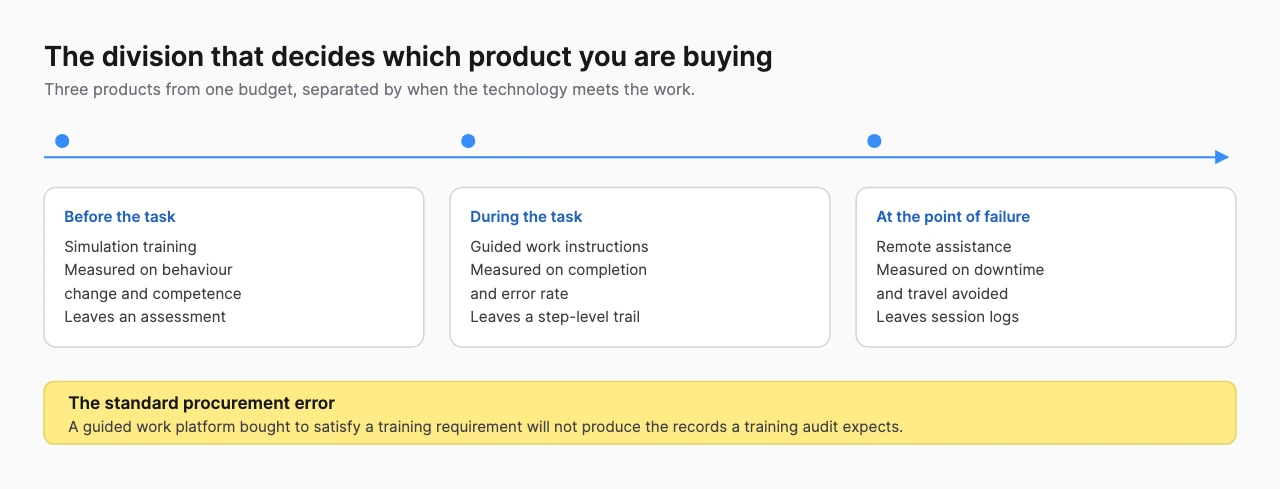
Task: Select the 'During the task' heading
Action: (526, 217)
